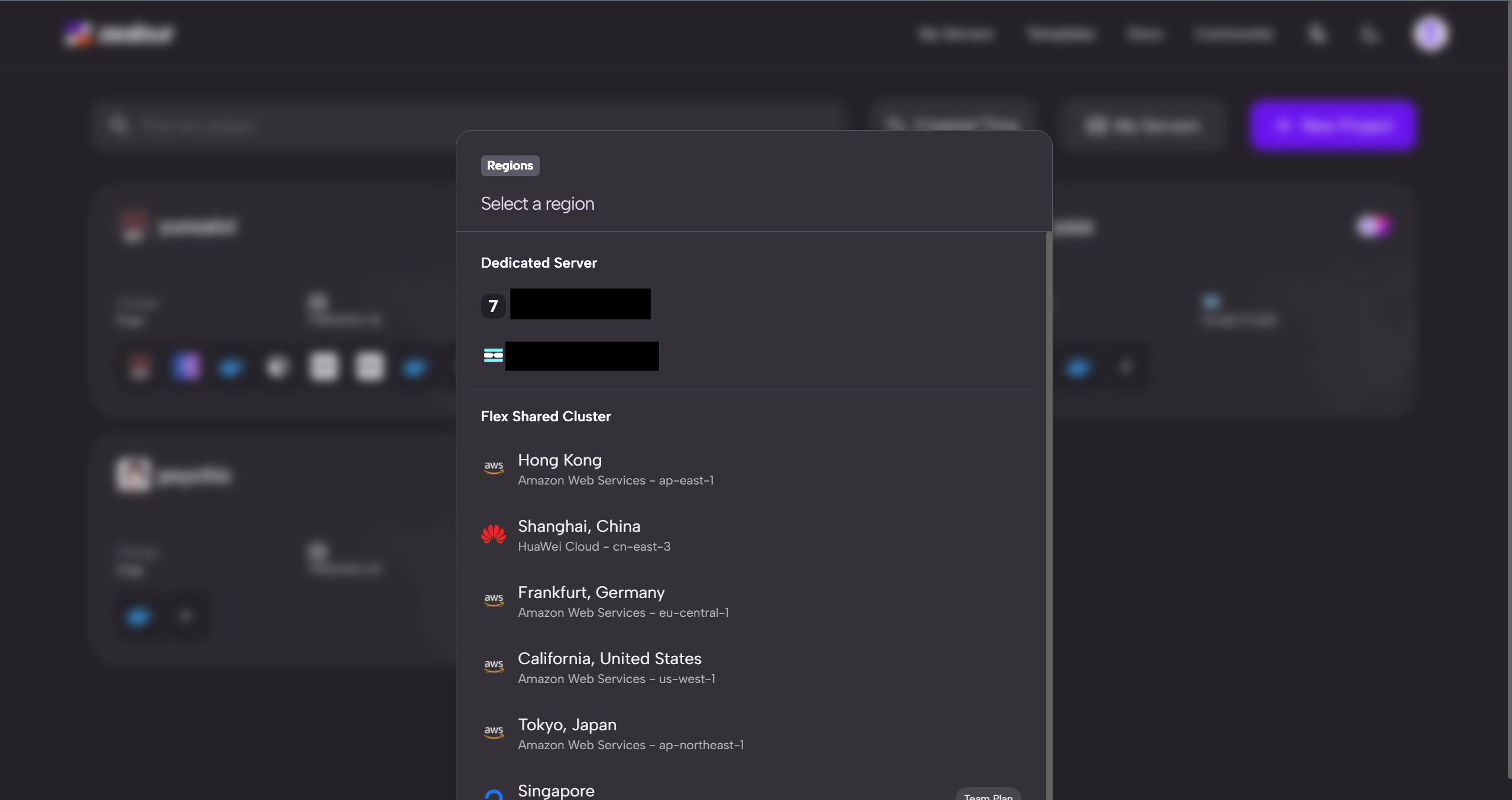Choose Tokyo, Japan ap-northeast-1 region

point(630,734)
